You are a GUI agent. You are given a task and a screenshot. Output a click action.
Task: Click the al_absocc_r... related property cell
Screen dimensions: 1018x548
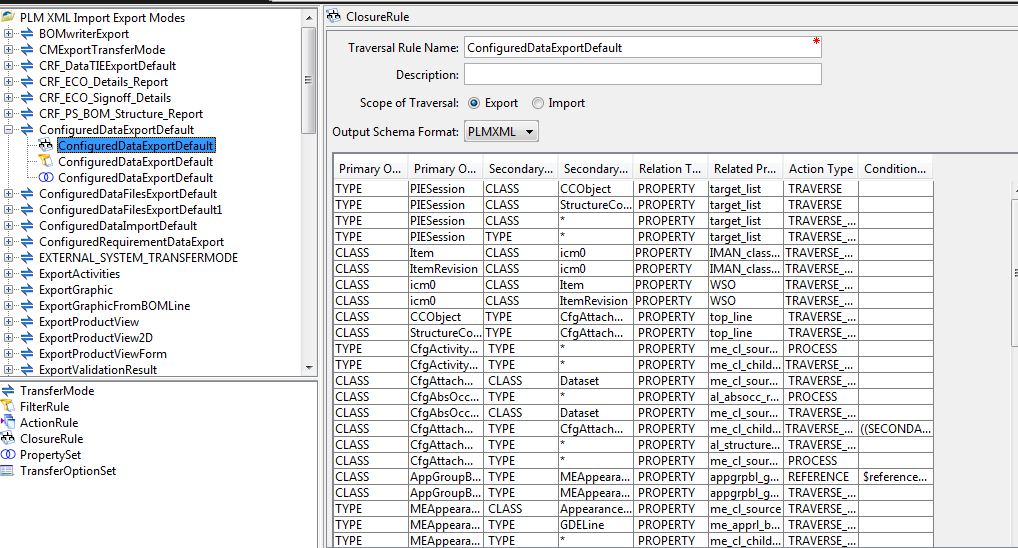pos(745,397)
